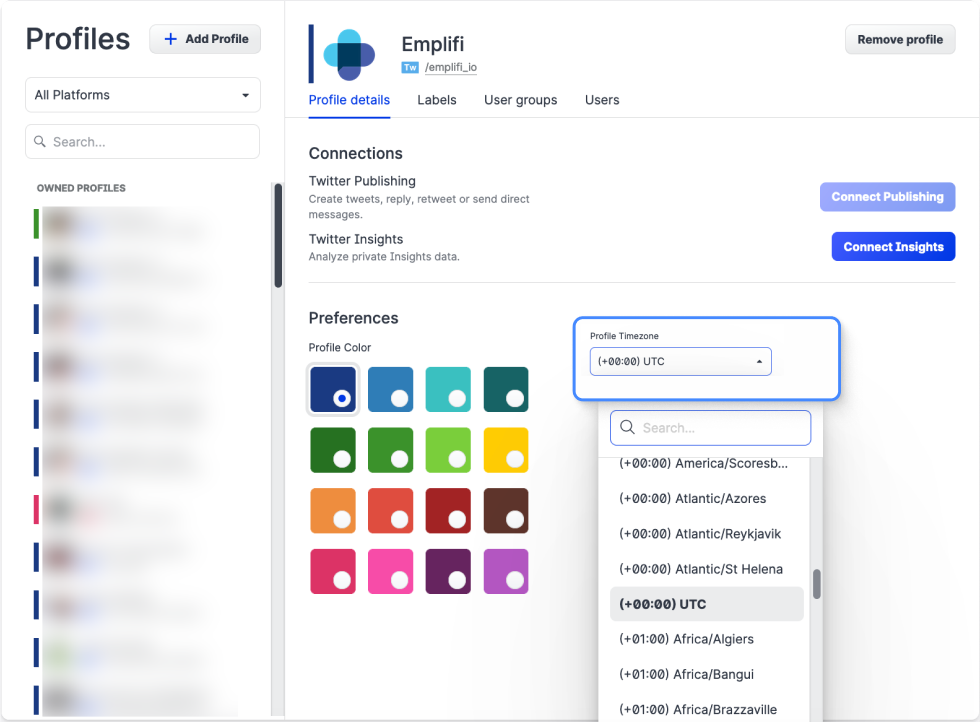Click the Connect Insights button
This screenshot has height=722, width=980.
893,247
